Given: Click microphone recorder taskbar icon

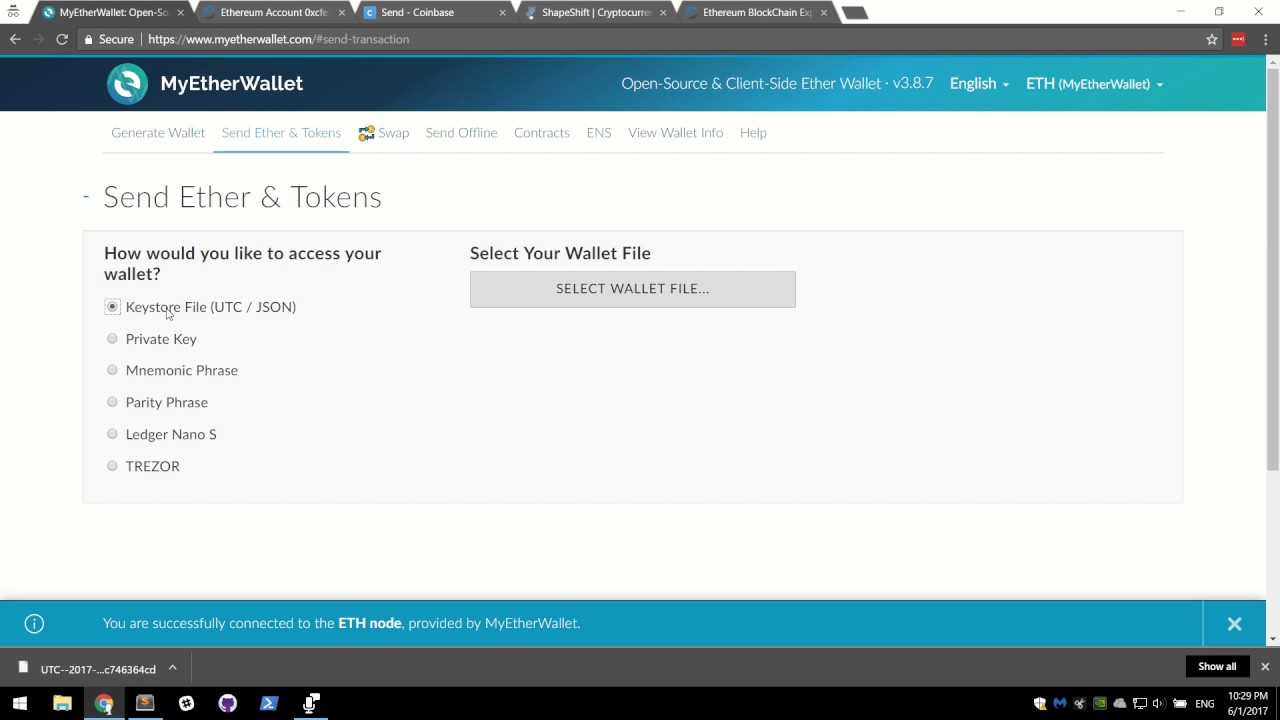Looking at the screenshot, I should [x=311, y=703].
